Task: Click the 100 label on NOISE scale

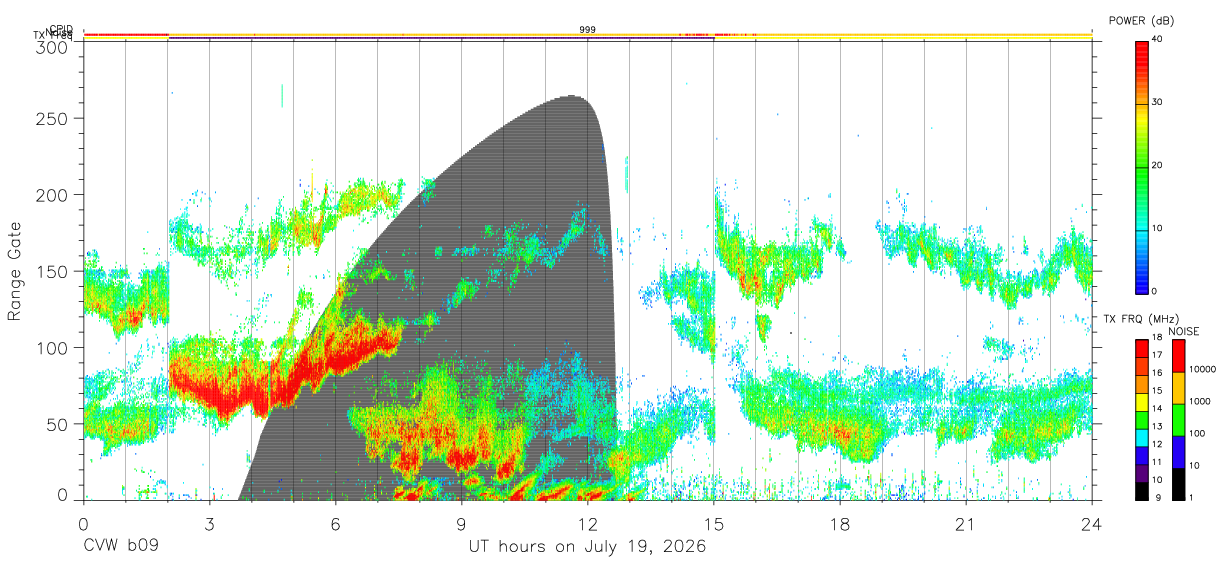Action: coord(1197,434)
